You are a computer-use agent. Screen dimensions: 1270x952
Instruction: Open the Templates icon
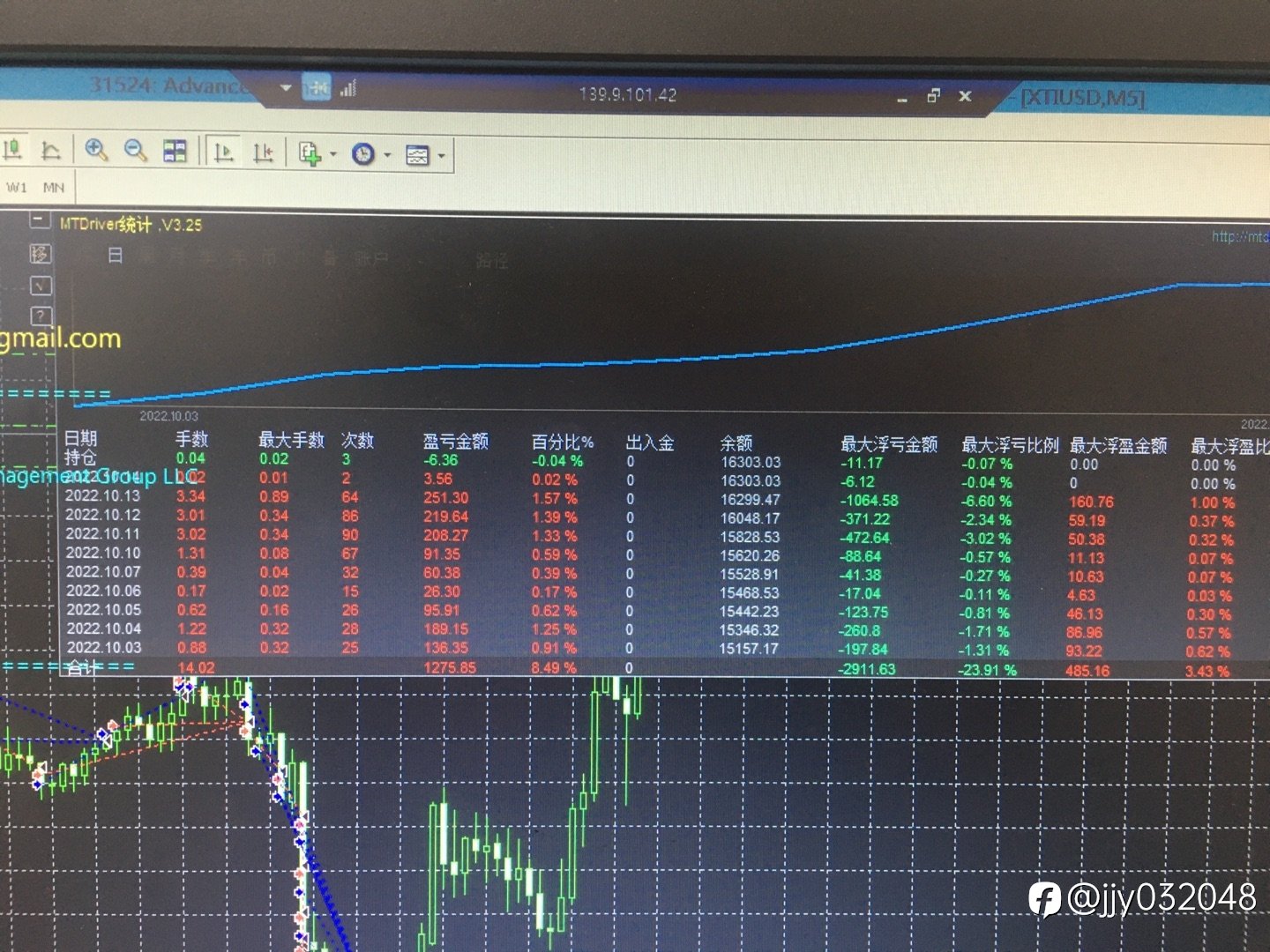coord(417,156)
